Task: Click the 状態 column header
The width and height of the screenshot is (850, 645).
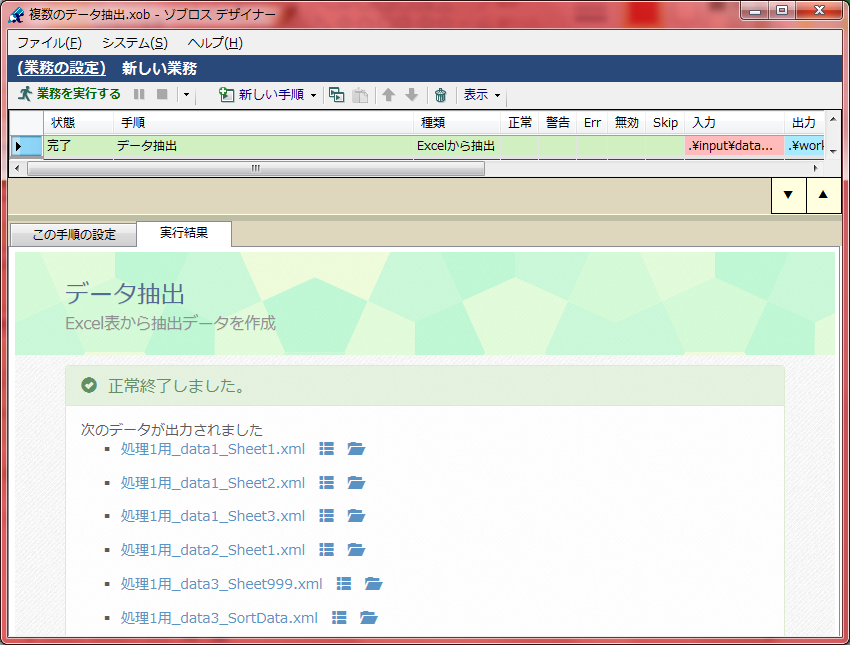Action: click(78, 123)
